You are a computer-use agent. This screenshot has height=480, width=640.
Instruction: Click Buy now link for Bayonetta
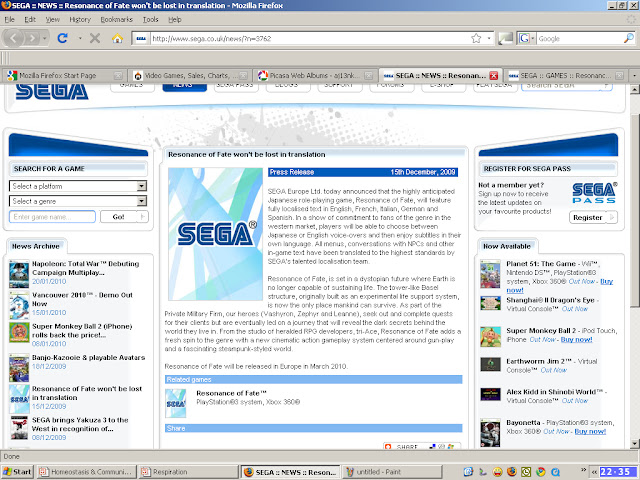click(590, 431)
